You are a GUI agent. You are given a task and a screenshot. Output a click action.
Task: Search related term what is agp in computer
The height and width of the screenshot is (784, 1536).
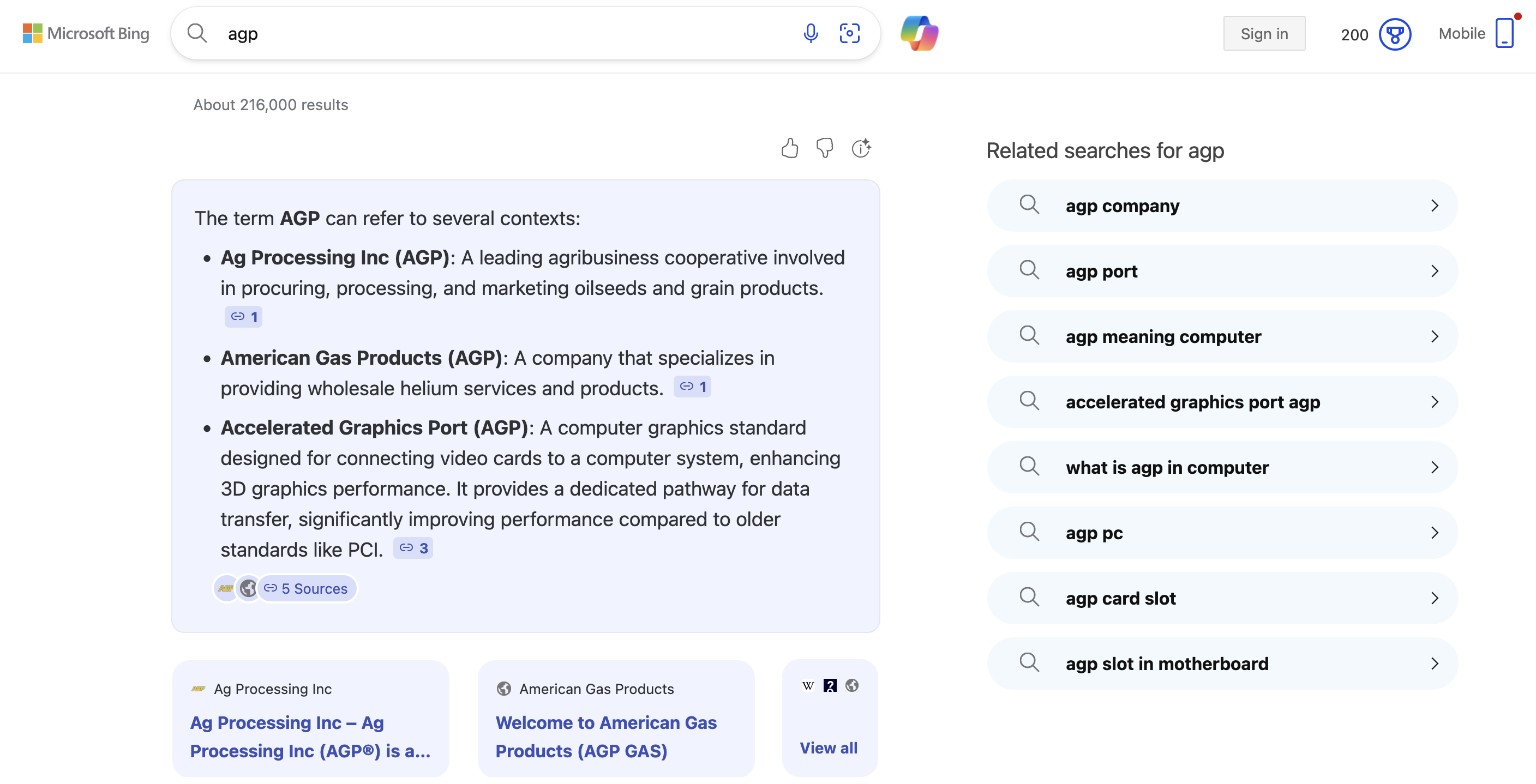1223,467
